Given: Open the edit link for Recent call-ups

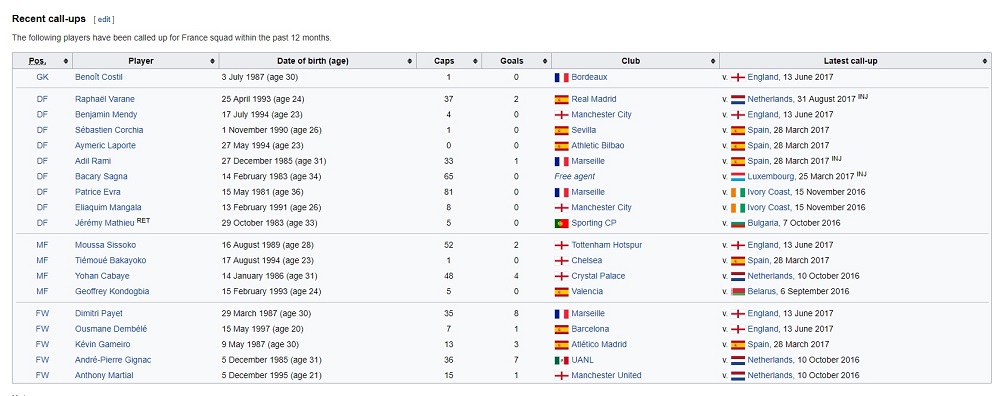Looking at the screenshot, I should (104, 20).
